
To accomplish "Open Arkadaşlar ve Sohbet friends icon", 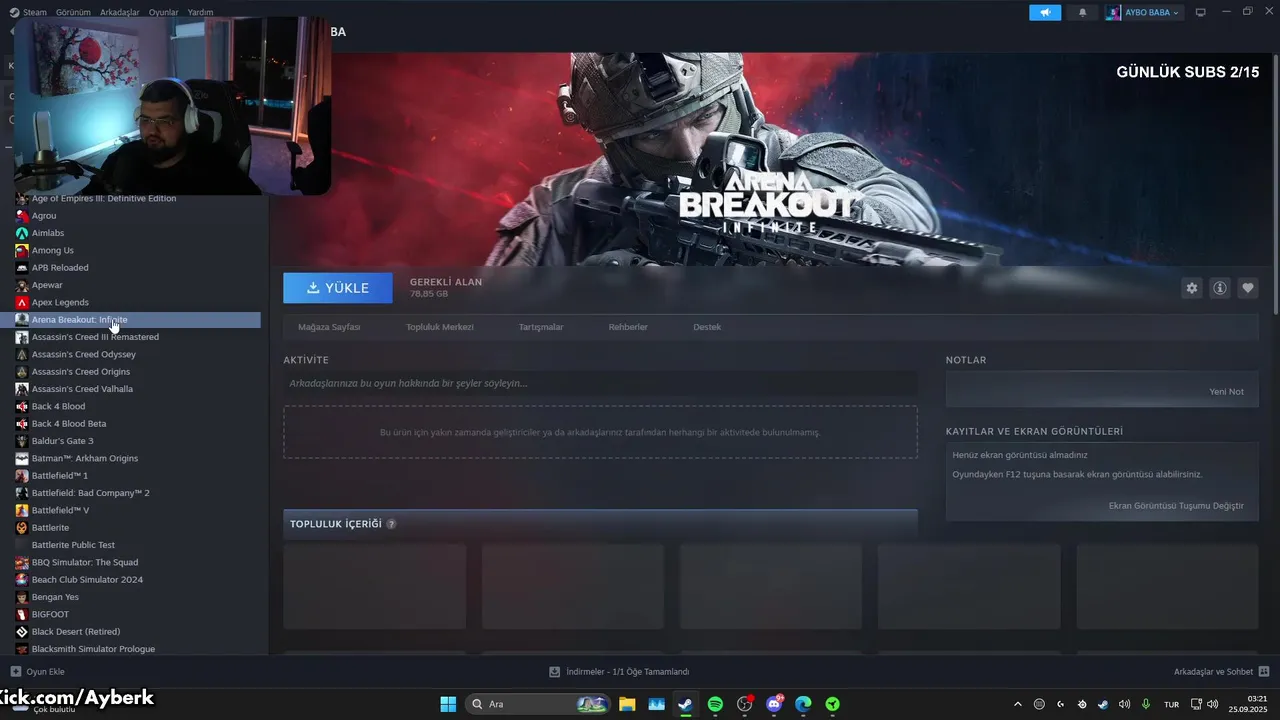I will pos(1264,672).
